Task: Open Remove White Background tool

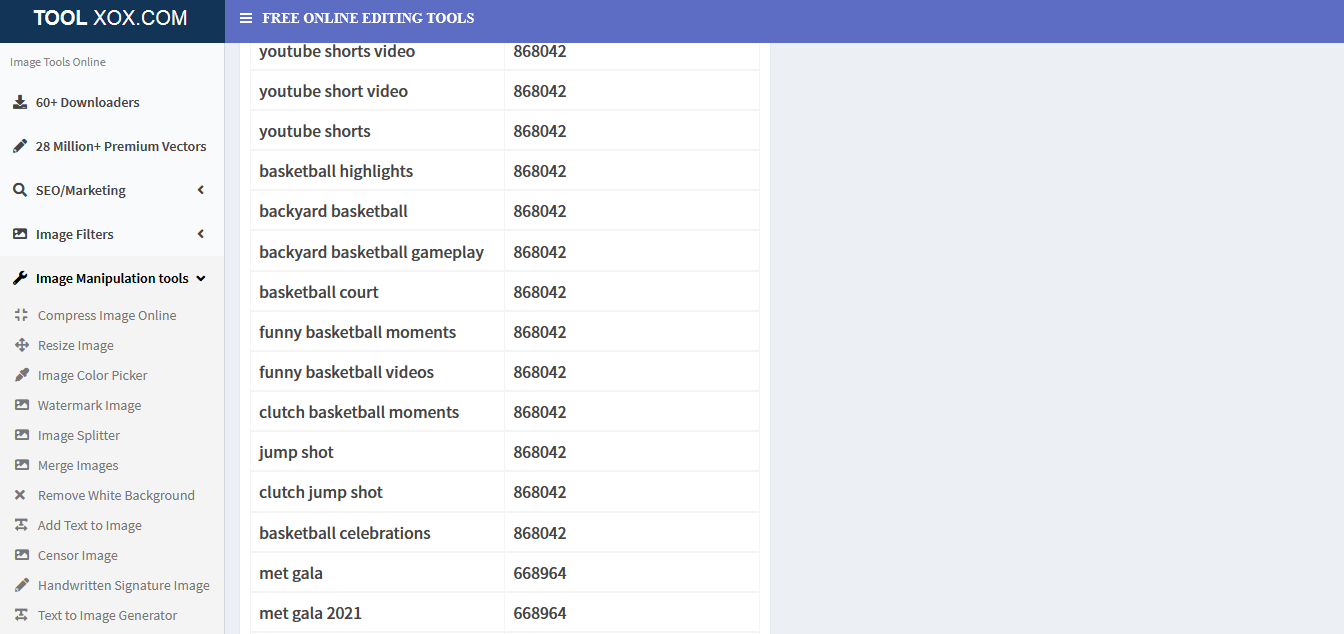Action: [x=116, y=495]
